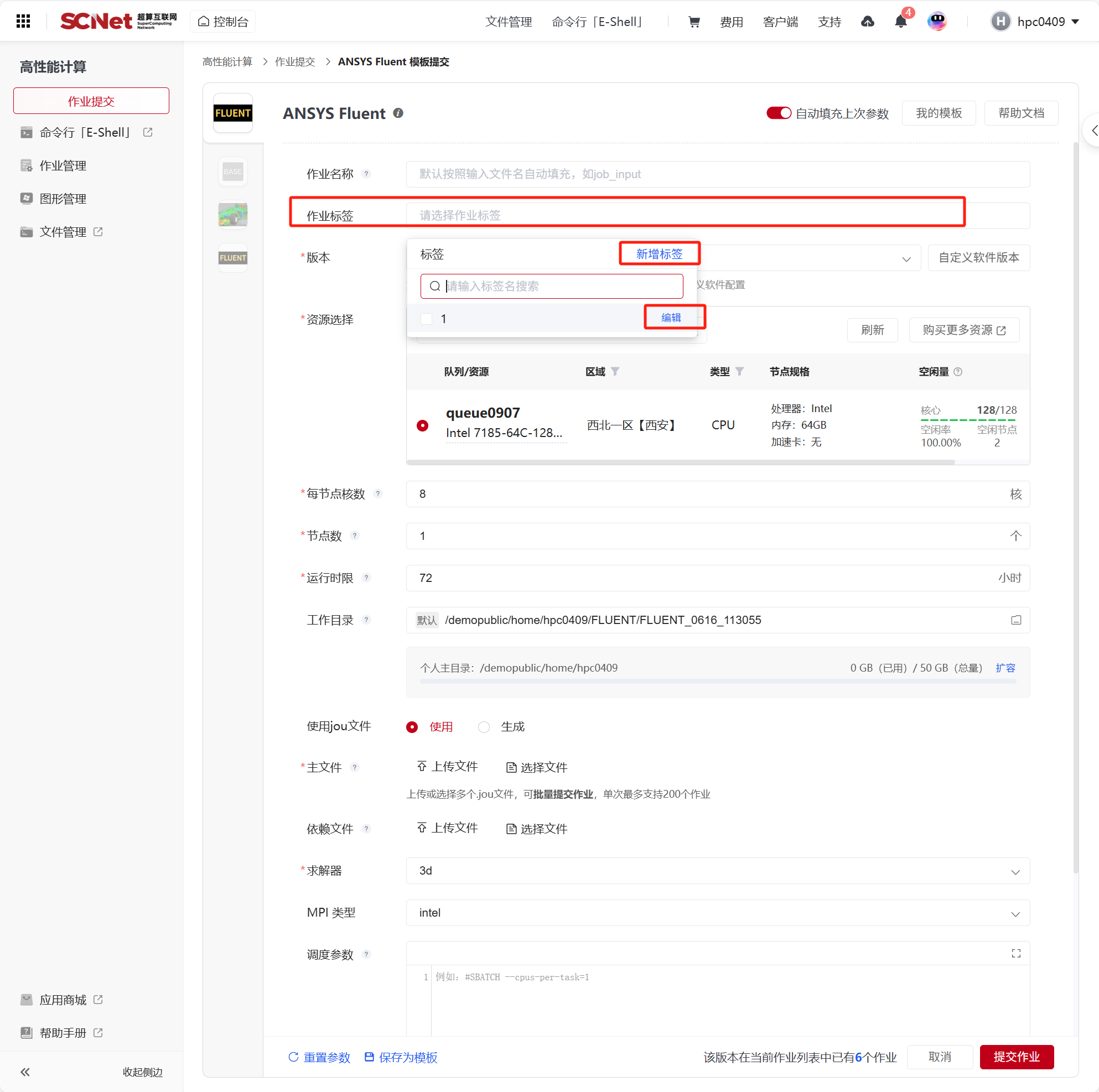Expand the 调度参数 editor to fullscreen
Screen dimensions: 1099x1092
click(1016, 953)
